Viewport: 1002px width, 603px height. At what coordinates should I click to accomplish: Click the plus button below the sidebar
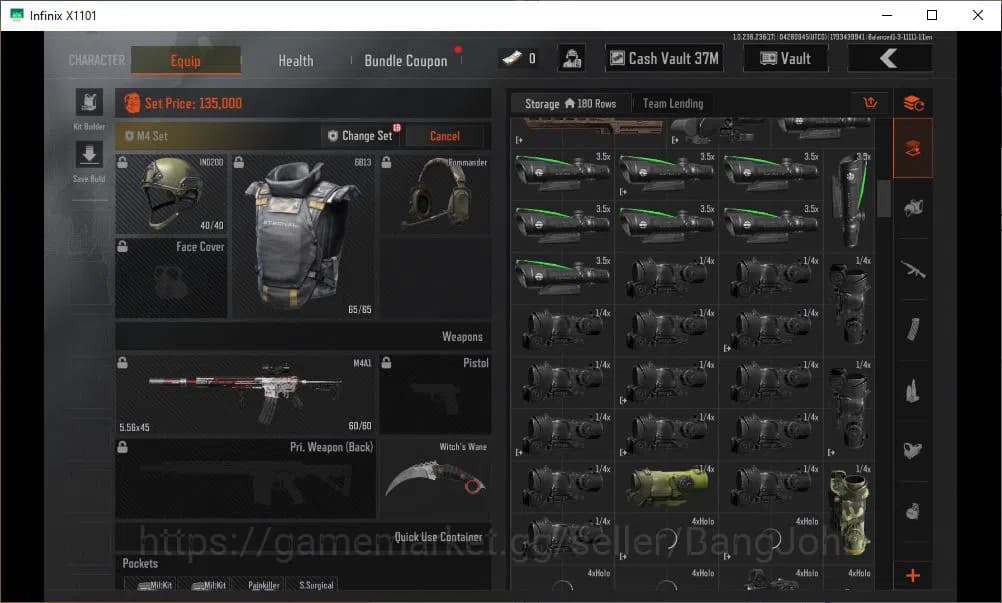[x=911, y=576]
